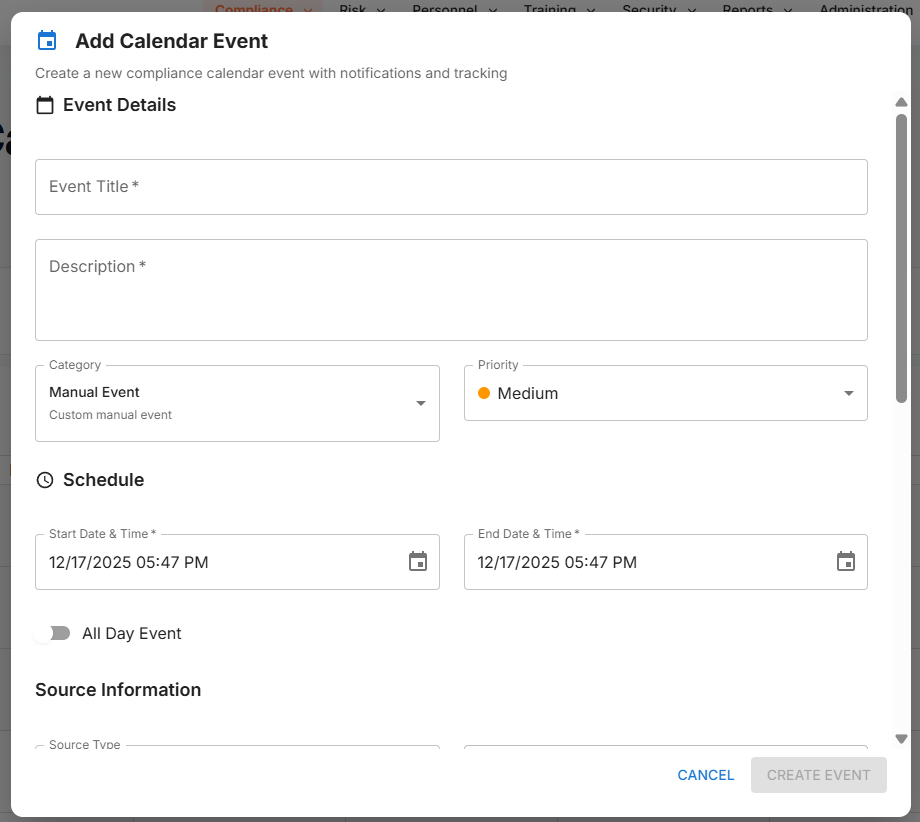The height and width of the screenshot is (822, 920).
Task: Open the Start Date calendar picker icon
Action: 418,562
